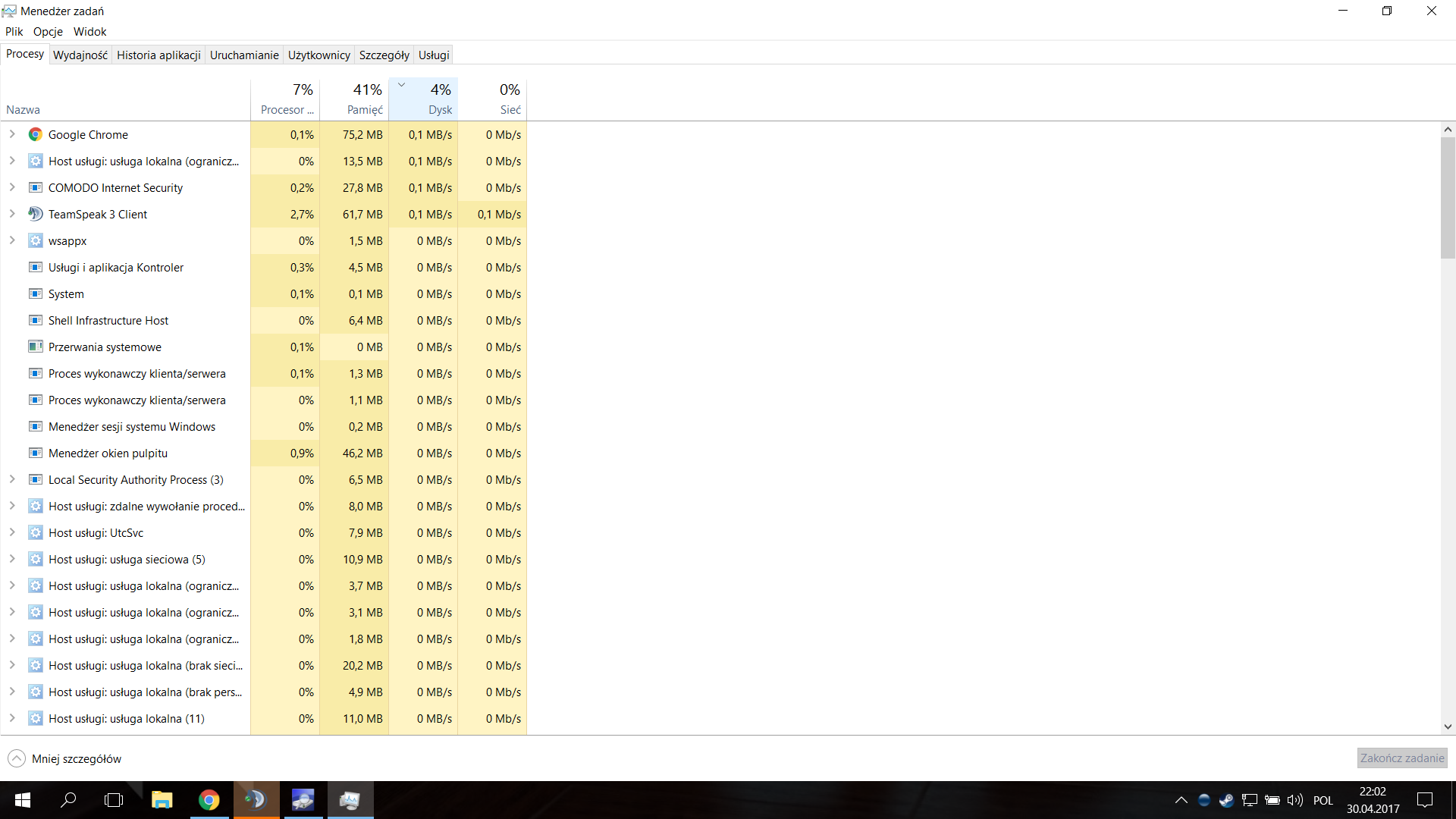Click the wsappx gear icon
This screenshot has width=1456, height=819.
pyautogui.click(x=35, y=240)
